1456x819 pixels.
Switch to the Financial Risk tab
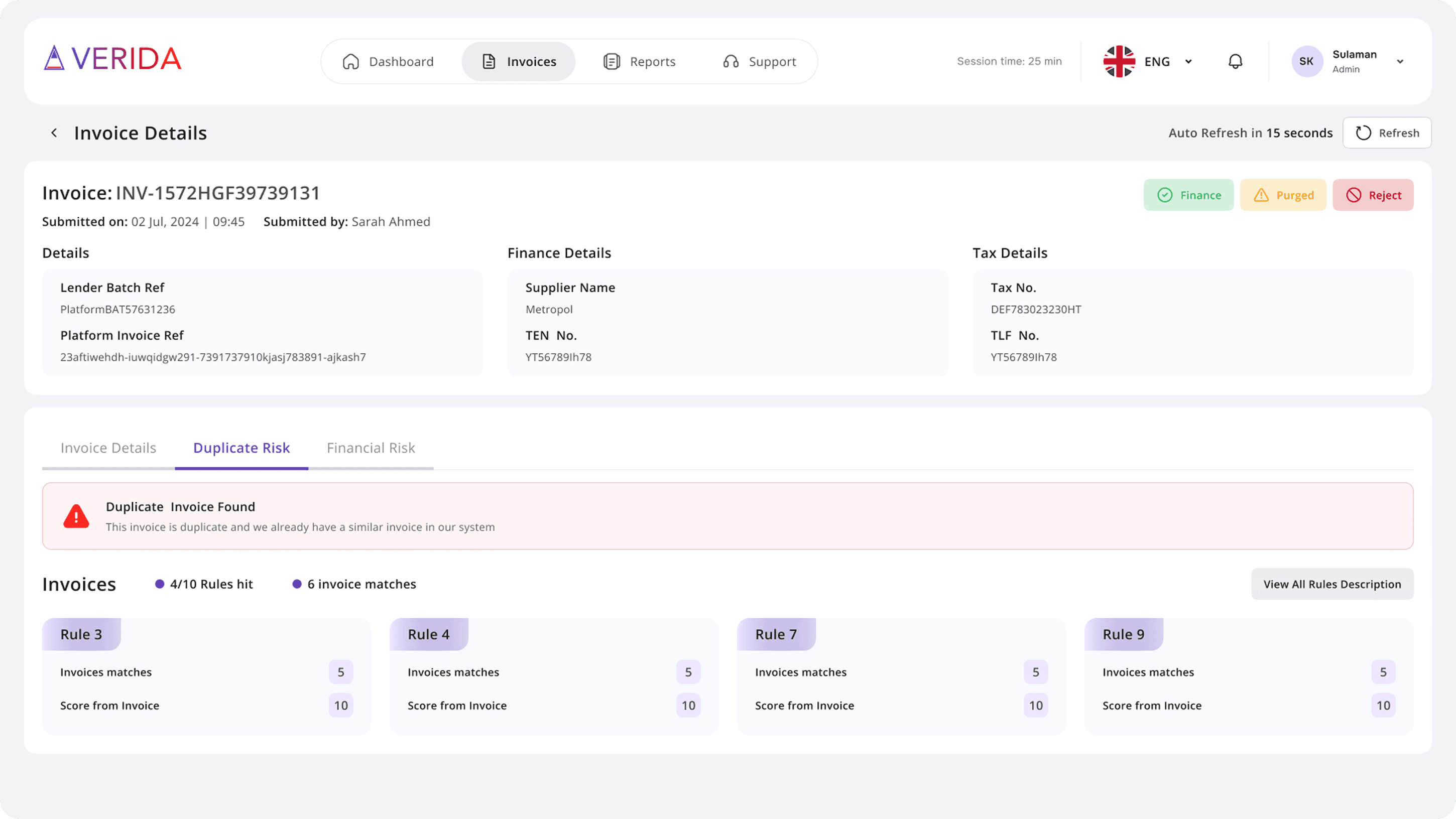click(x=370, y=448)
